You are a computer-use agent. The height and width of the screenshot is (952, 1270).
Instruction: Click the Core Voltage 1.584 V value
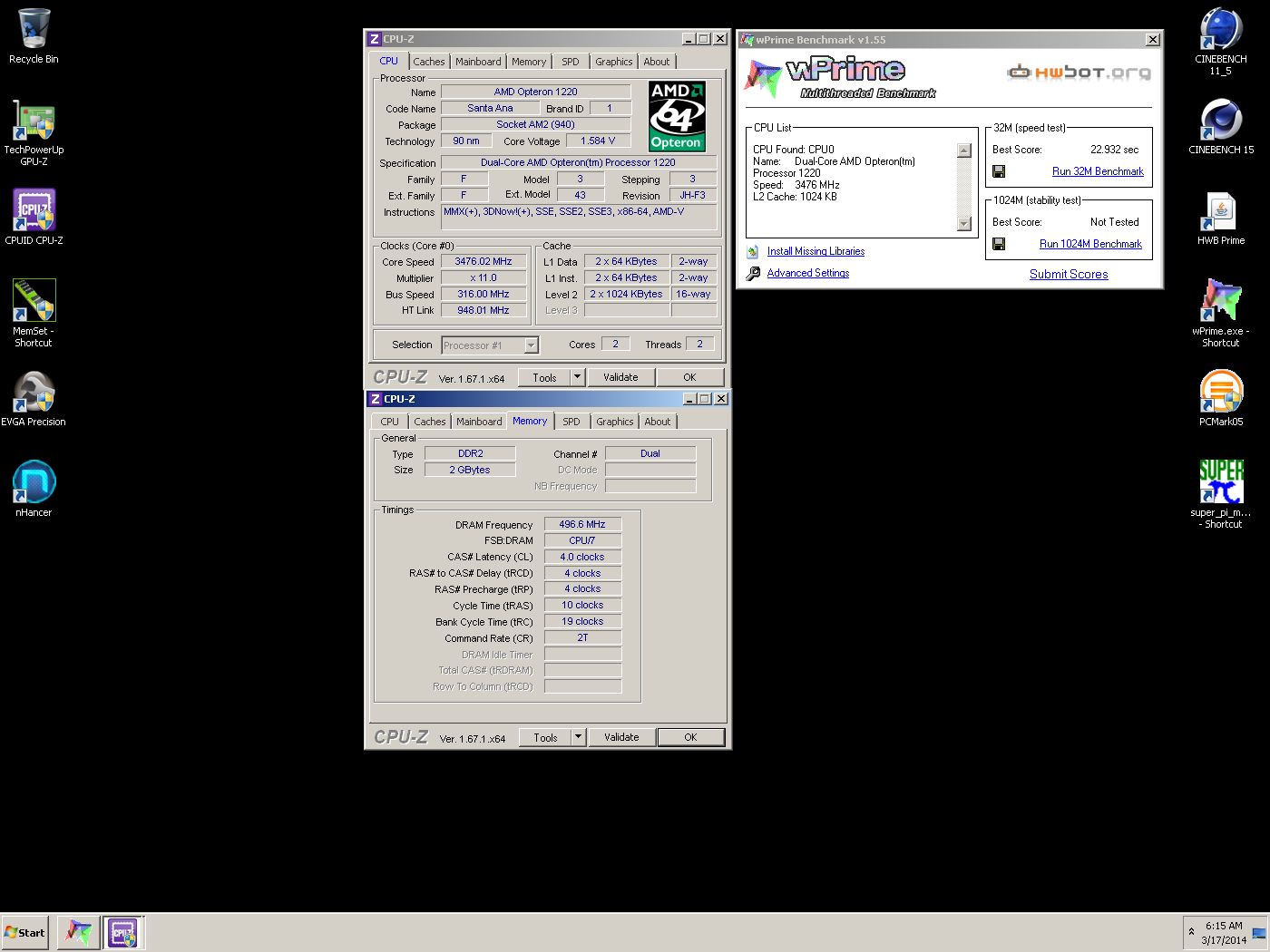[x=598, y=141]
